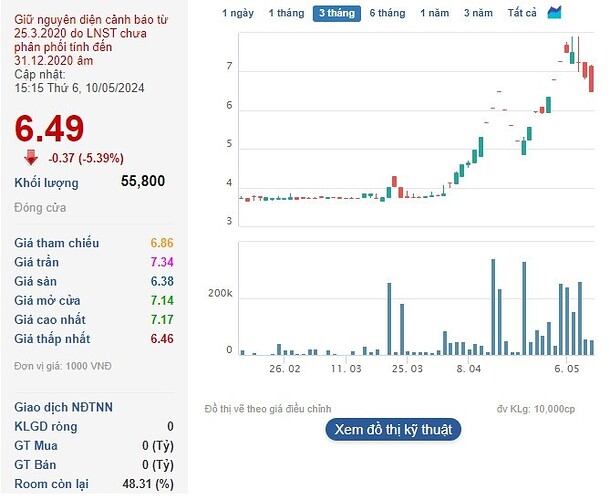This screenshot has height=500, width=610.
Task: Click the Giá cao nhất label
Action: click(x=50, y=319)
